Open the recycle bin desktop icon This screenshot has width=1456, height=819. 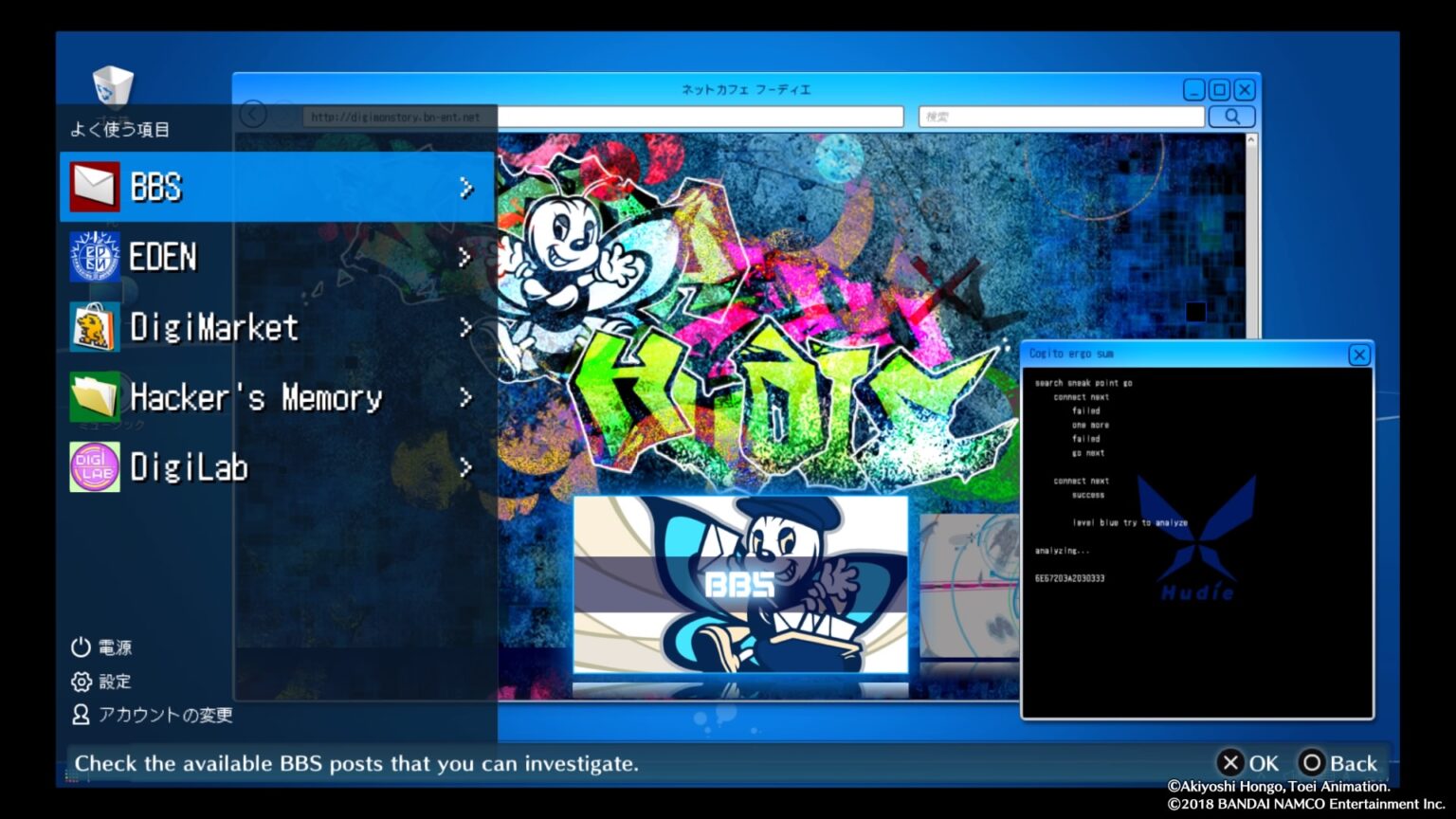click(113, 86)
